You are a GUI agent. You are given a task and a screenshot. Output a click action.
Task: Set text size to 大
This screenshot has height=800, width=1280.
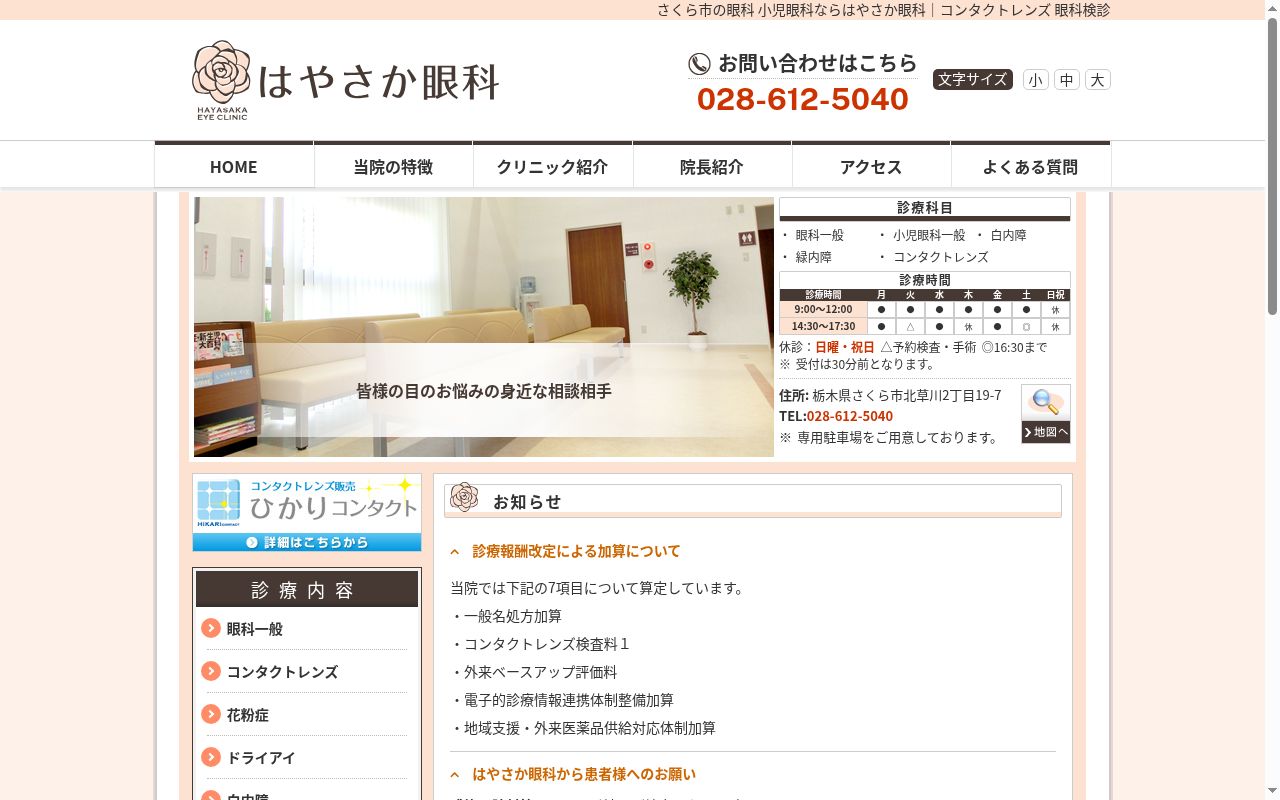(x=1098, y=80)
